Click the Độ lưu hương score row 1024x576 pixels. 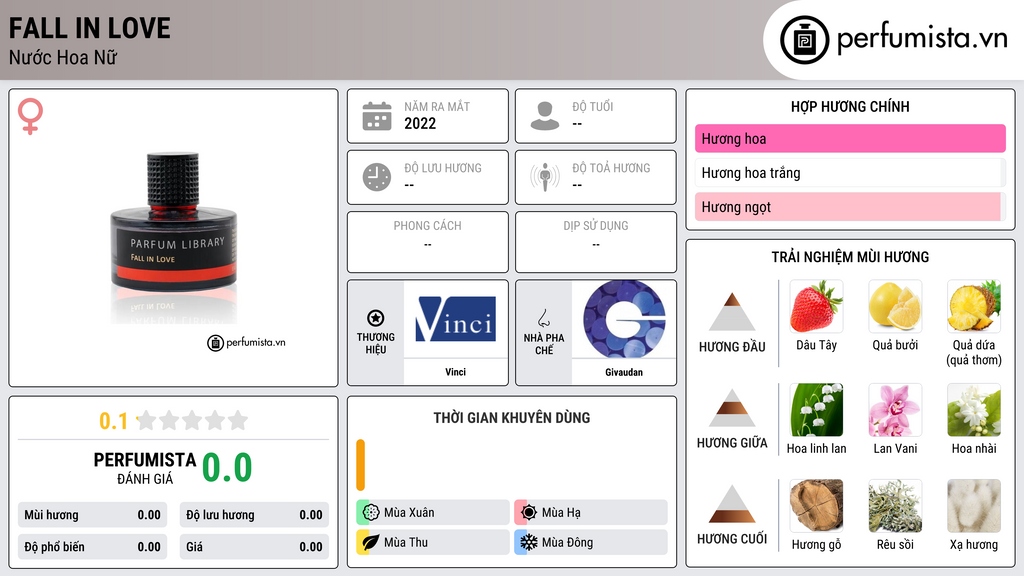254,515
